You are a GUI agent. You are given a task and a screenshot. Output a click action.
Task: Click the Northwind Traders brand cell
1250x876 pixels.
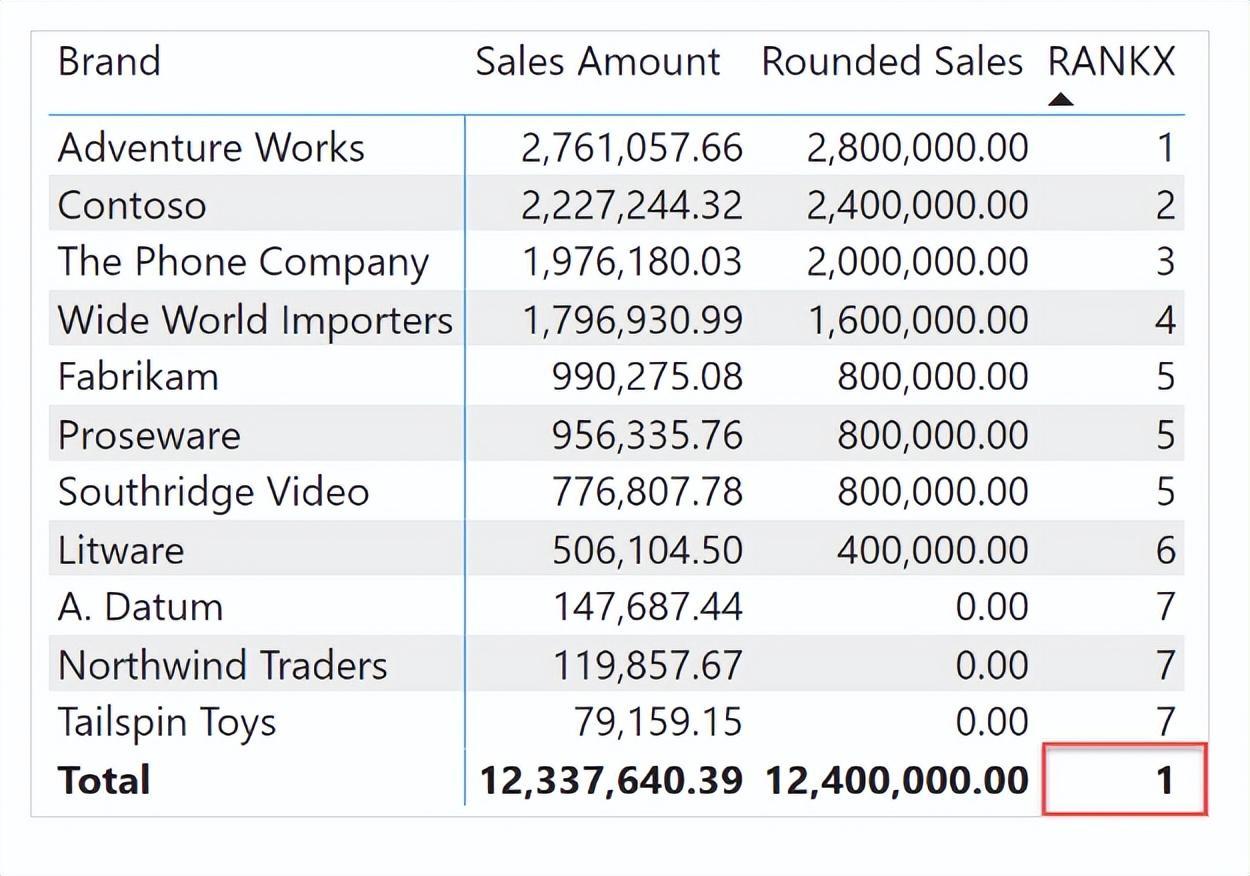tap(222, 665)
